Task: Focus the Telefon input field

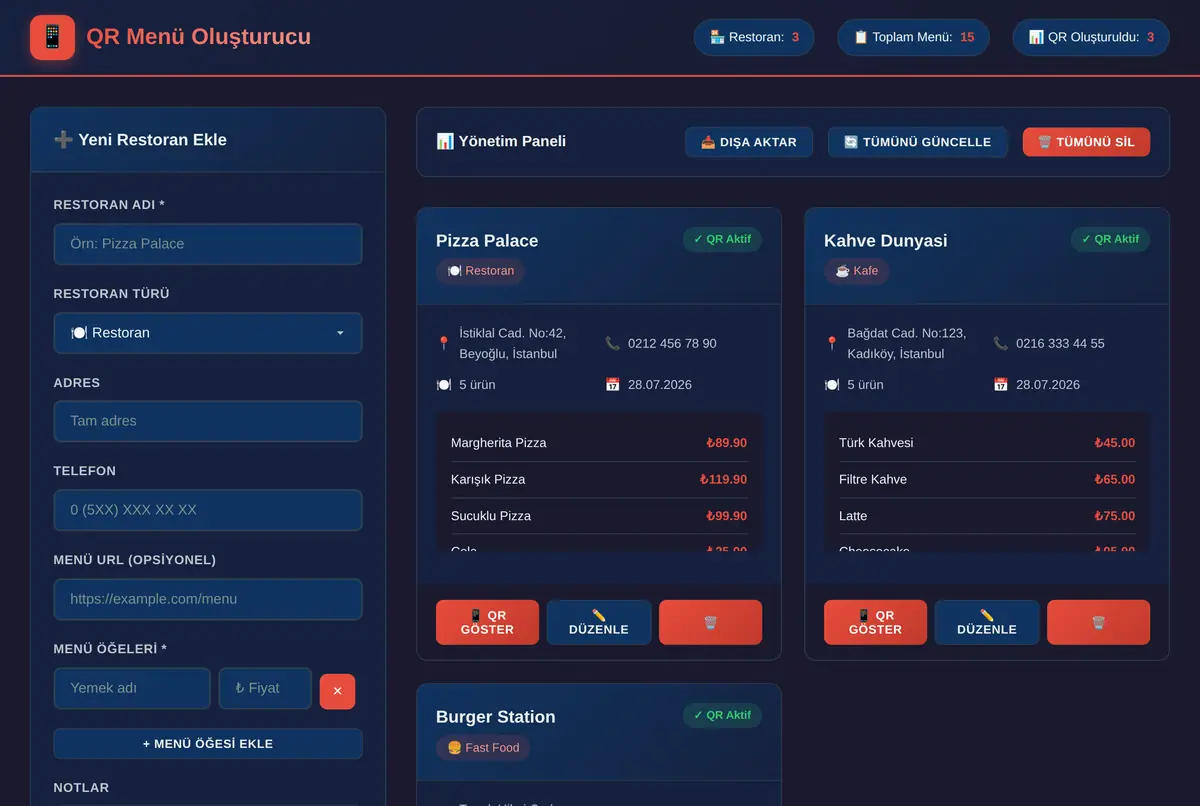Action: (x=208, y=510)
